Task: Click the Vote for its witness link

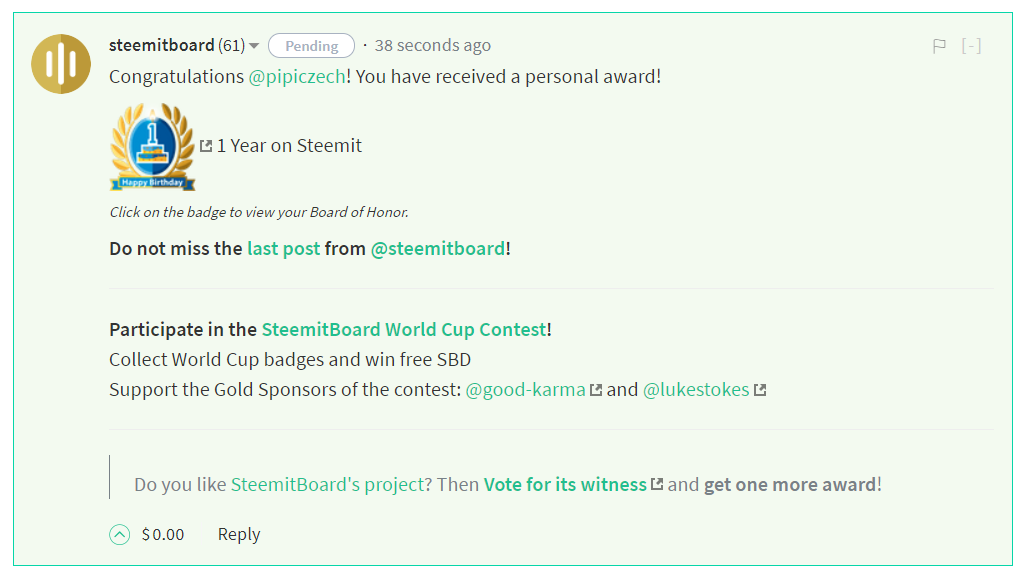Action: click(x=565, y=485)
